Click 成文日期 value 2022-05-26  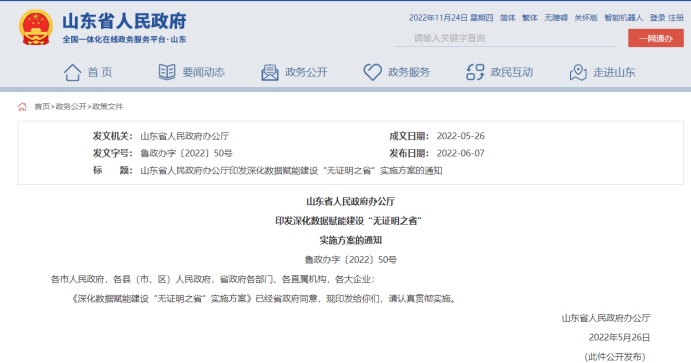[461, 136]
